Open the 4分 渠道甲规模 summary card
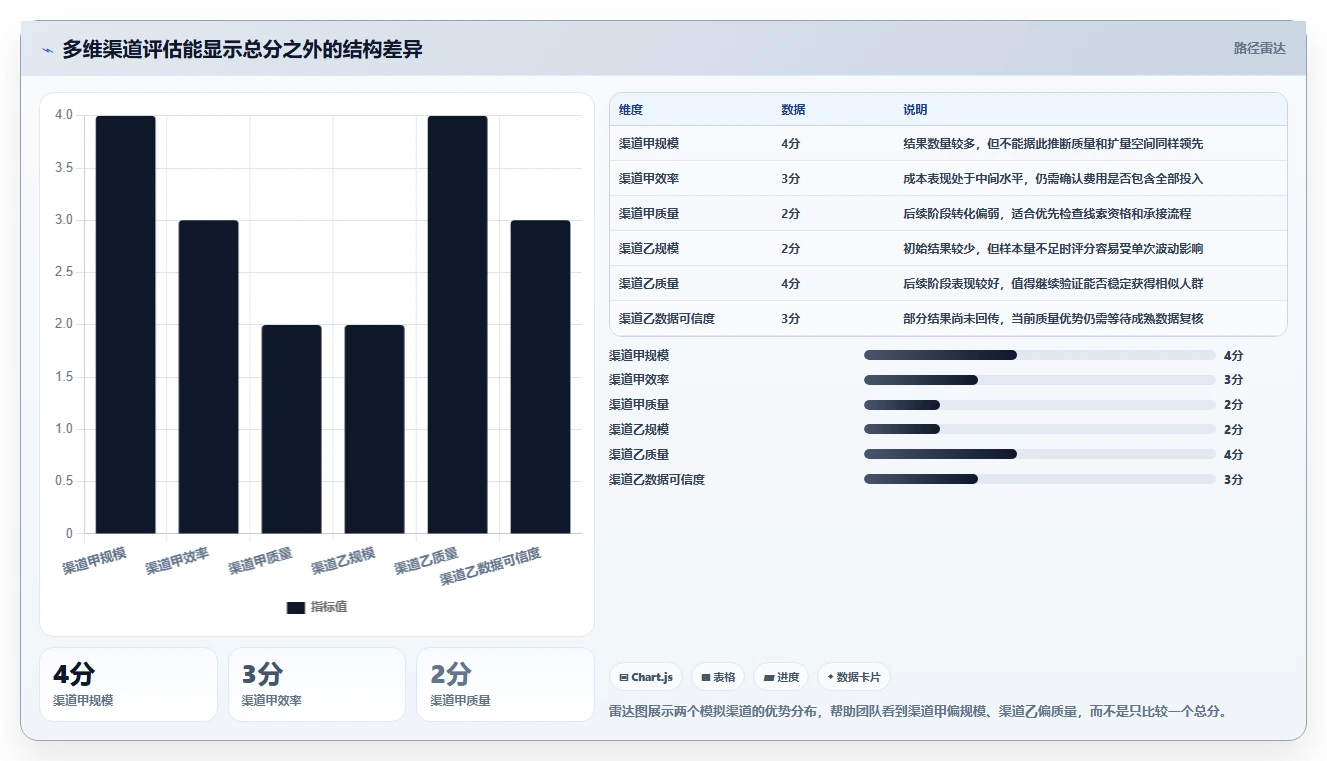The width and height of the screenshot is (1327, 761). pyautogui.click(x=128, y=684)
